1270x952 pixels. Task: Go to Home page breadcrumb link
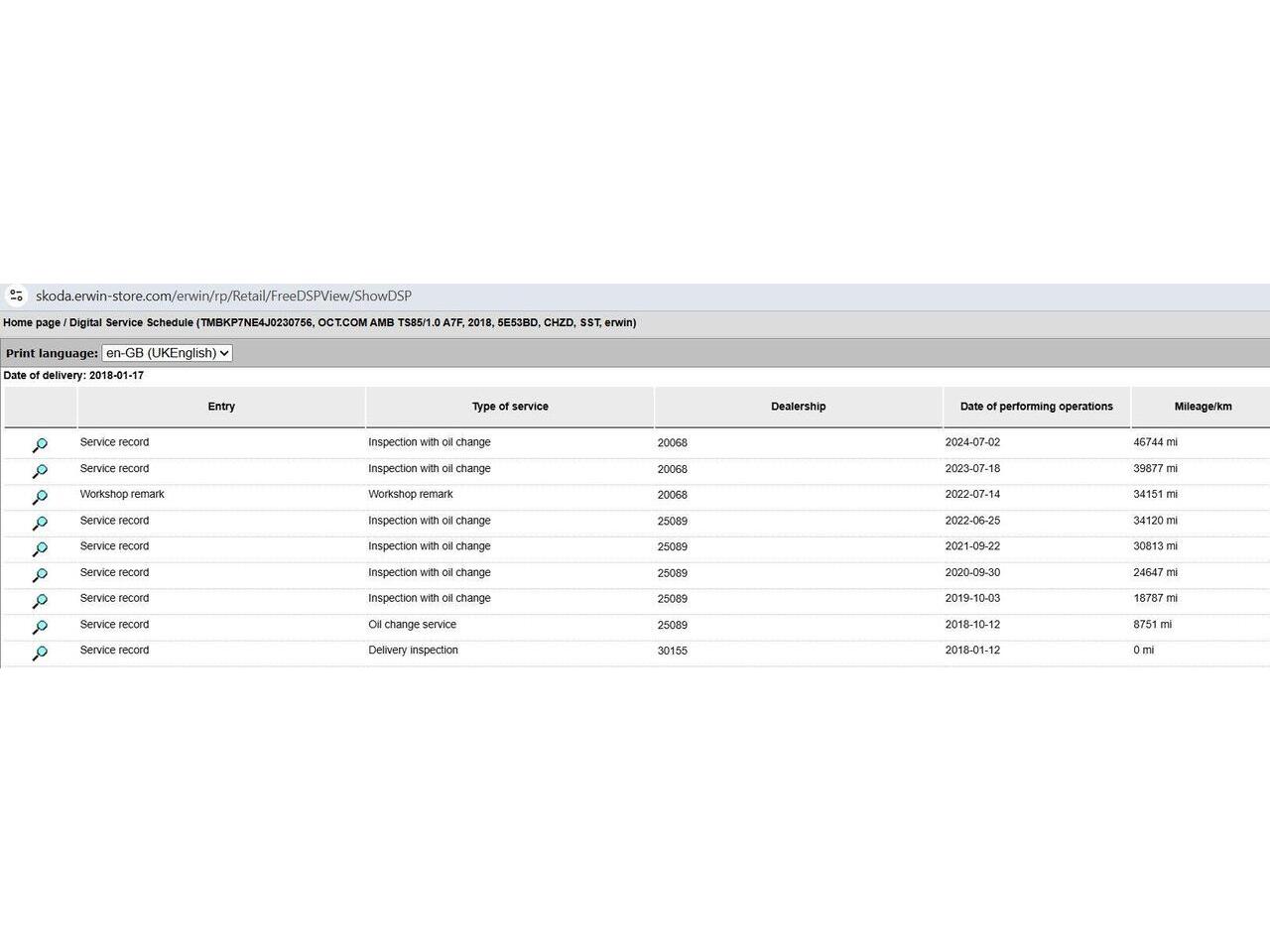(x=32, y=322)
